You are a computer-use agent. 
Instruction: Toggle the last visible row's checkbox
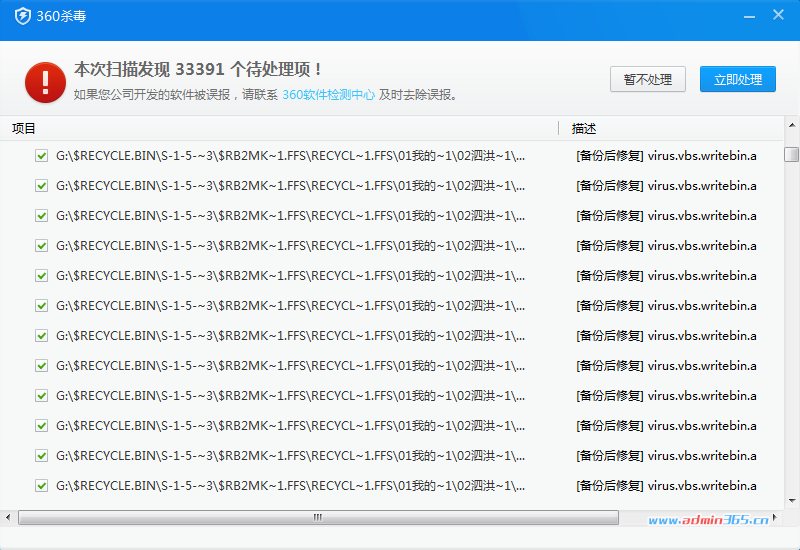[41, 486]
